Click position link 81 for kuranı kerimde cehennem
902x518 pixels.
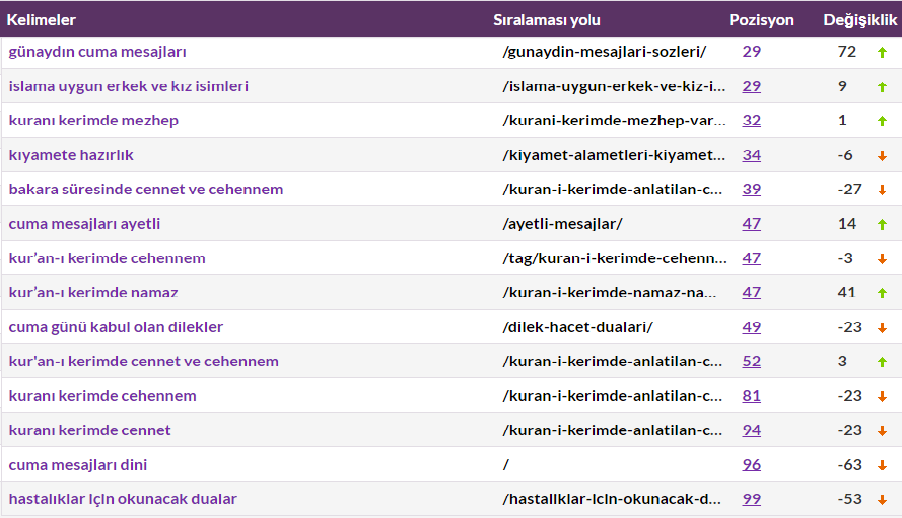tap(751, 395)
